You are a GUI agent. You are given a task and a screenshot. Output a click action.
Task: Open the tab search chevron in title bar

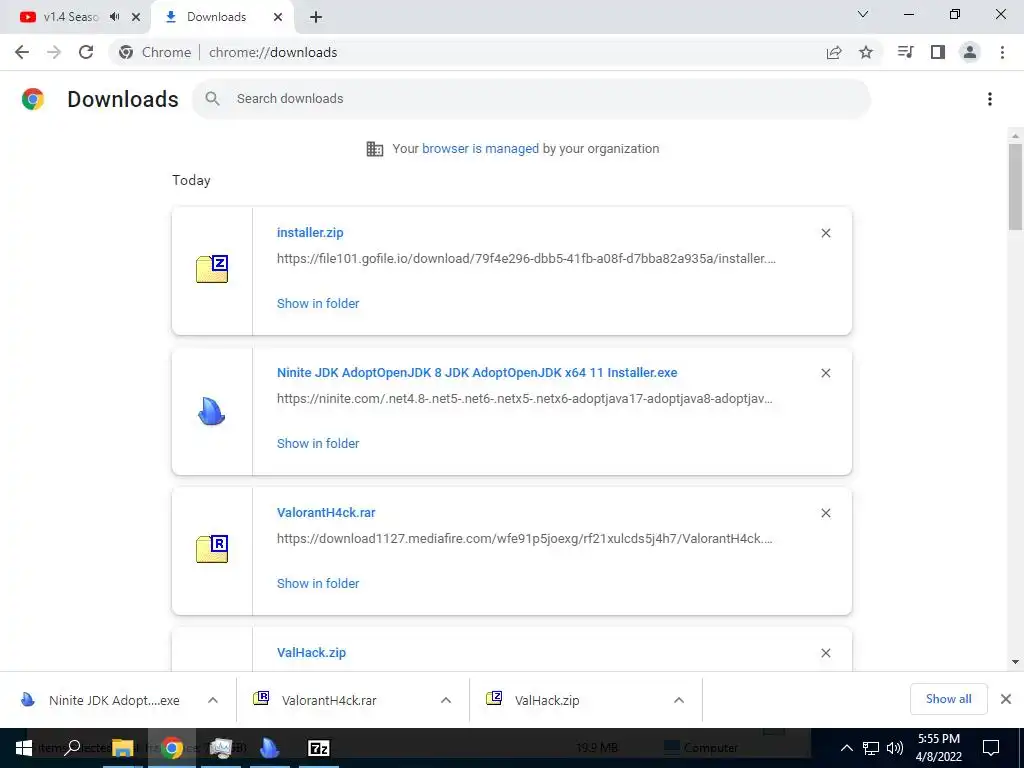point(863,14)
